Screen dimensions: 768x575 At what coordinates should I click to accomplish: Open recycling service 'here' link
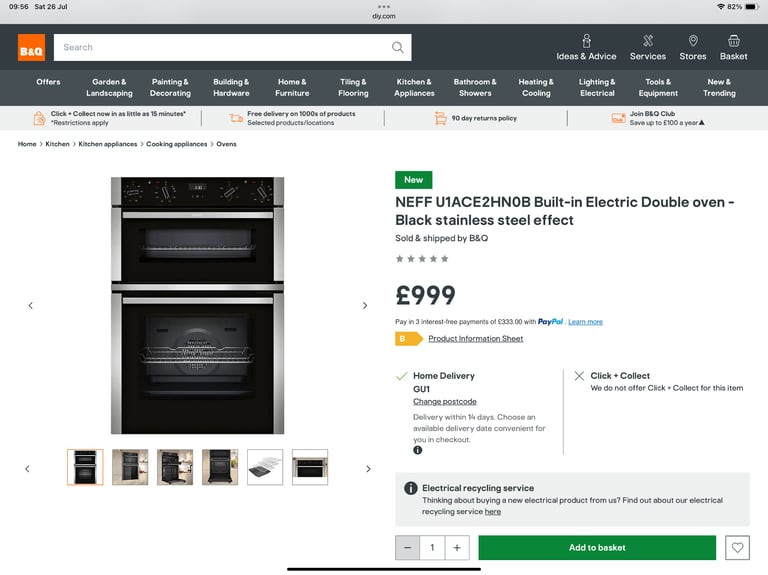point(493,511)
